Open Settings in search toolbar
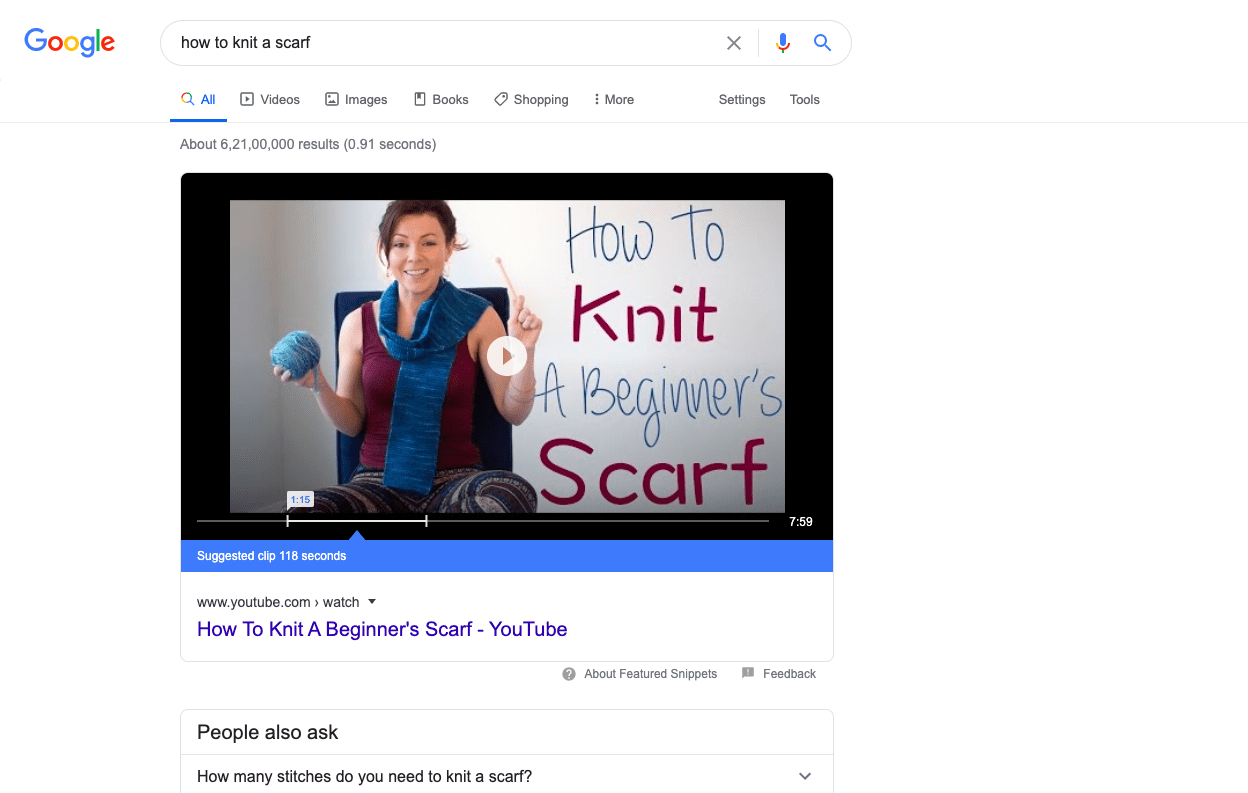This screenshot has width=1248, height=793. coord(742,100)
